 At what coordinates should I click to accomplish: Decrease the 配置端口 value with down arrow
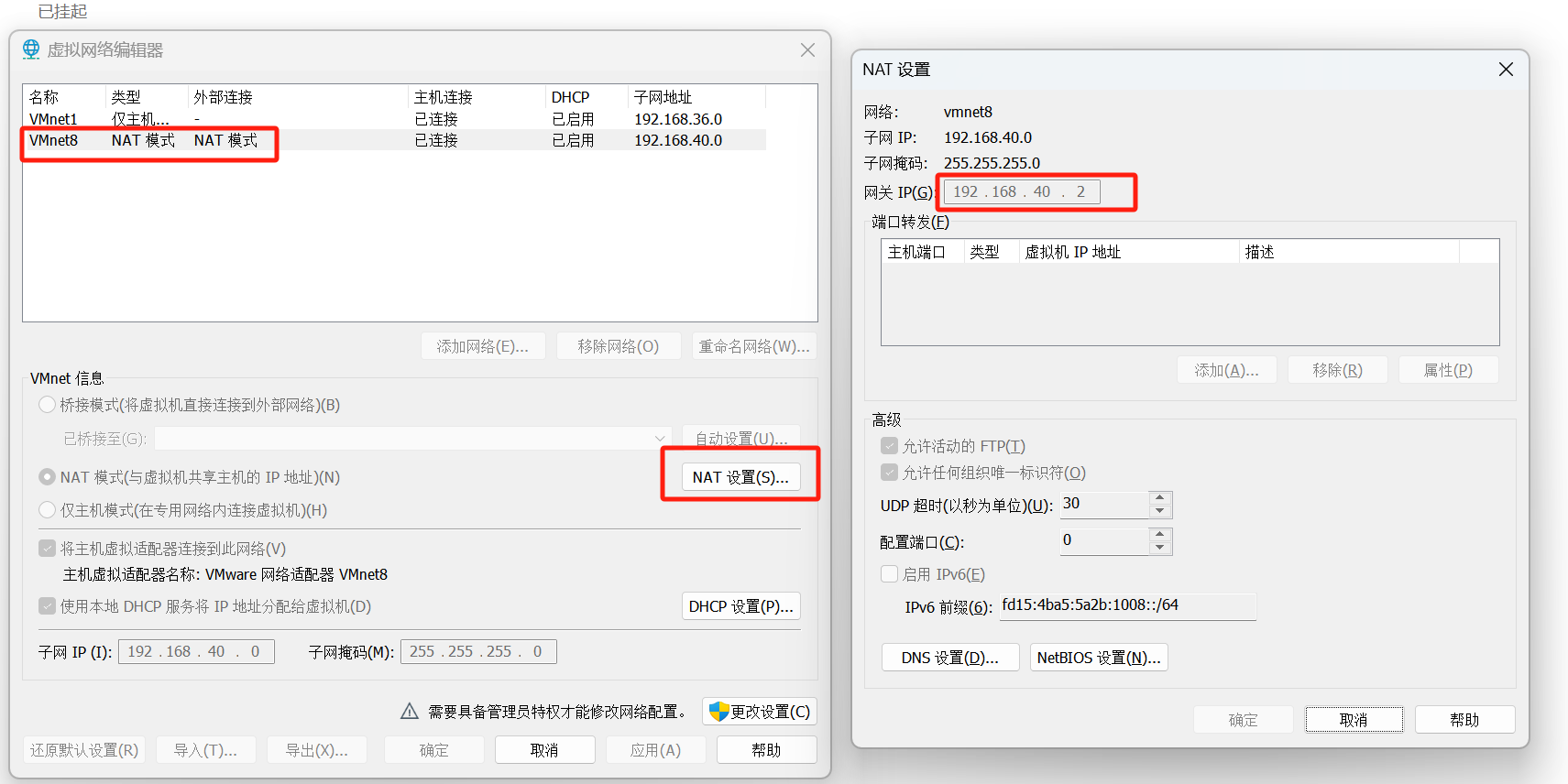tap(1160, 547)
